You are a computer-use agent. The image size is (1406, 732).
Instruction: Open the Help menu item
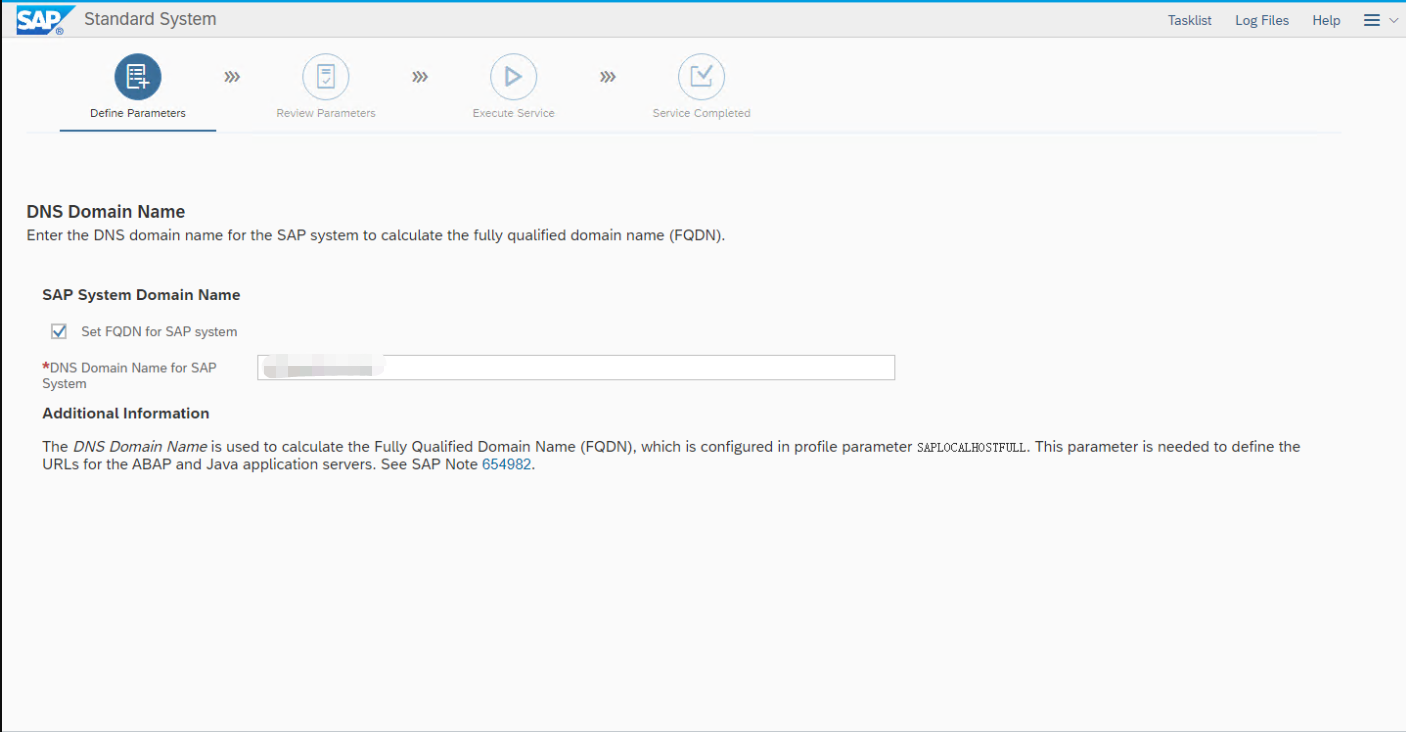pos(1326,20)
